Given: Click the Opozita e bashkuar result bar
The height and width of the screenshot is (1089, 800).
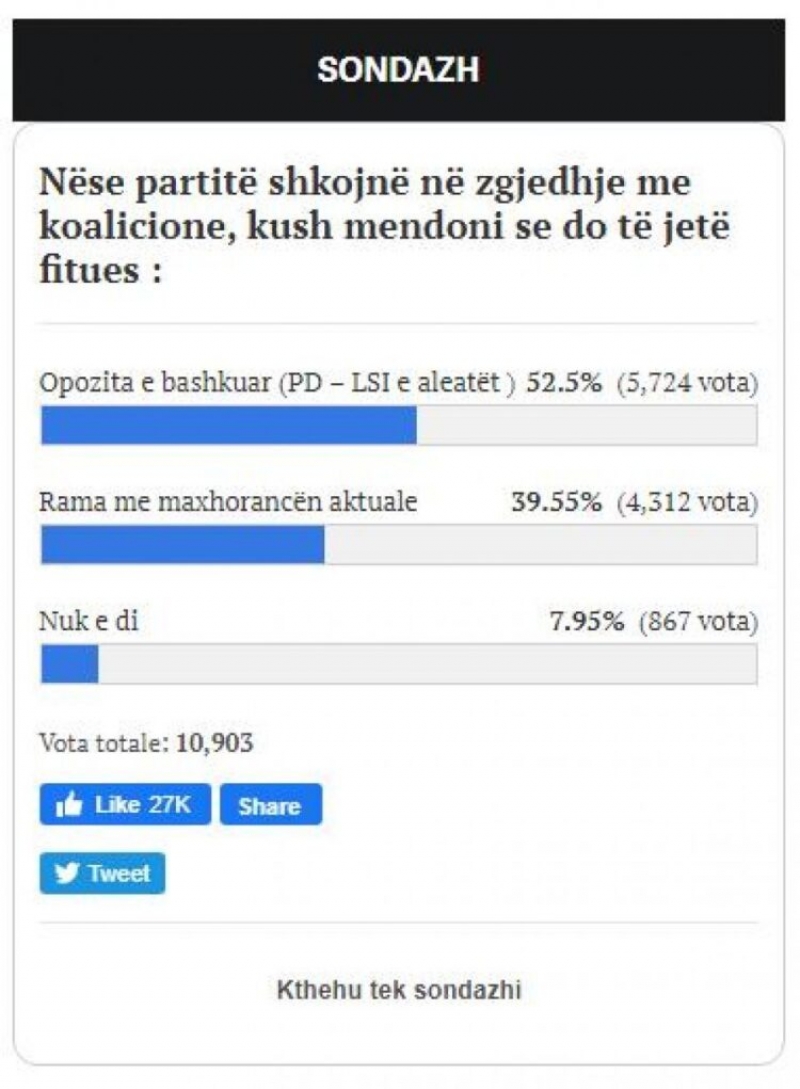Looking at the screenshot, I should click(399, 425).
